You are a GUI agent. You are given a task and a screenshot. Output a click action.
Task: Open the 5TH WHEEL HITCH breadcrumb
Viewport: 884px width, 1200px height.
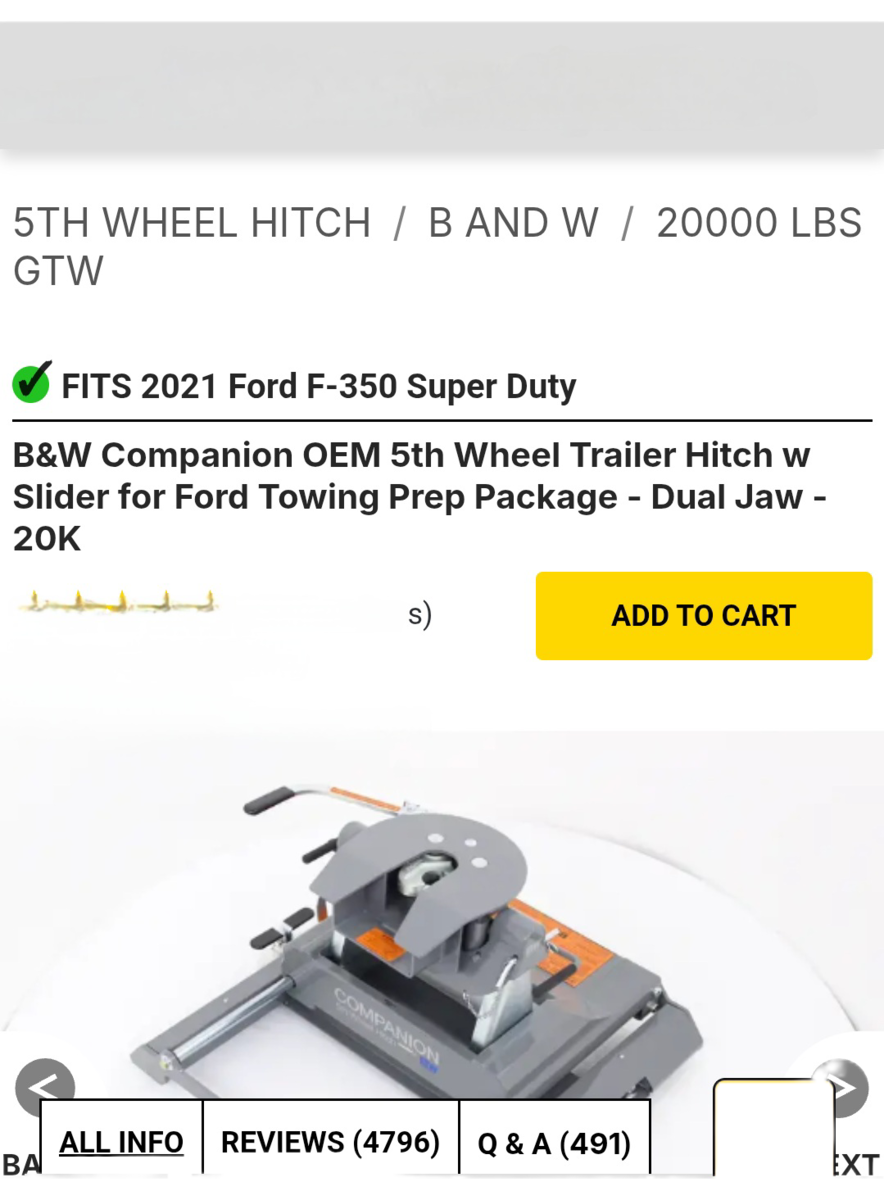(191, 222)
